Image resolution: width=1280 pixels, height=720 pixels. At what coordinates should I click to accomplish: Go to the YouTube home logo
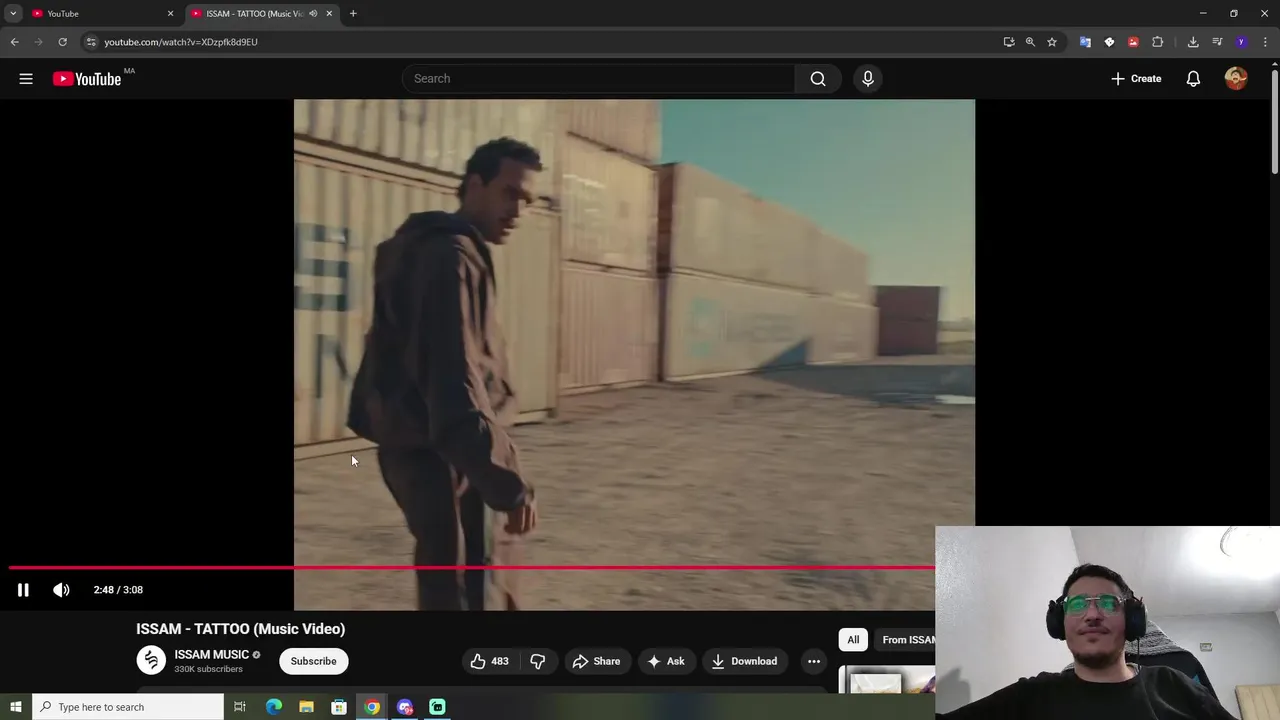(87, 79)
